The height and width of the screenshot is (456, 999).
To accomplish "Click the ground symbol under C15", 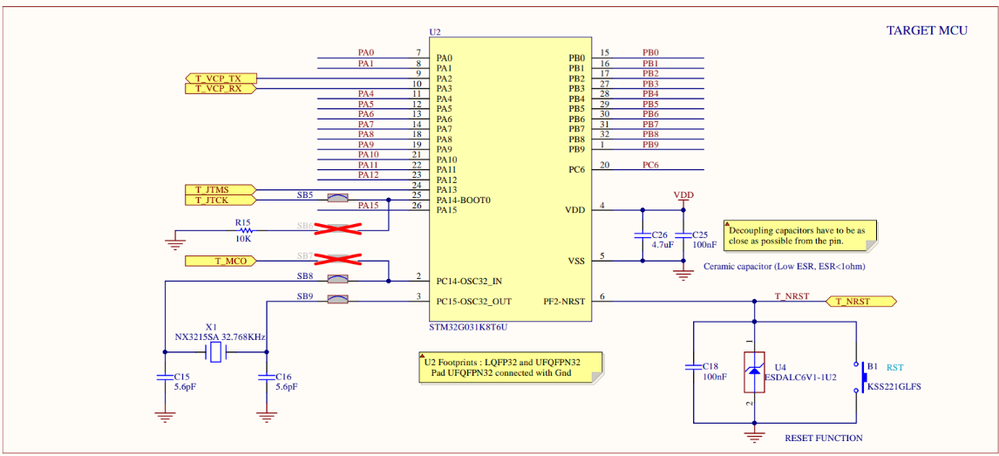I will [x=164, y=417].
